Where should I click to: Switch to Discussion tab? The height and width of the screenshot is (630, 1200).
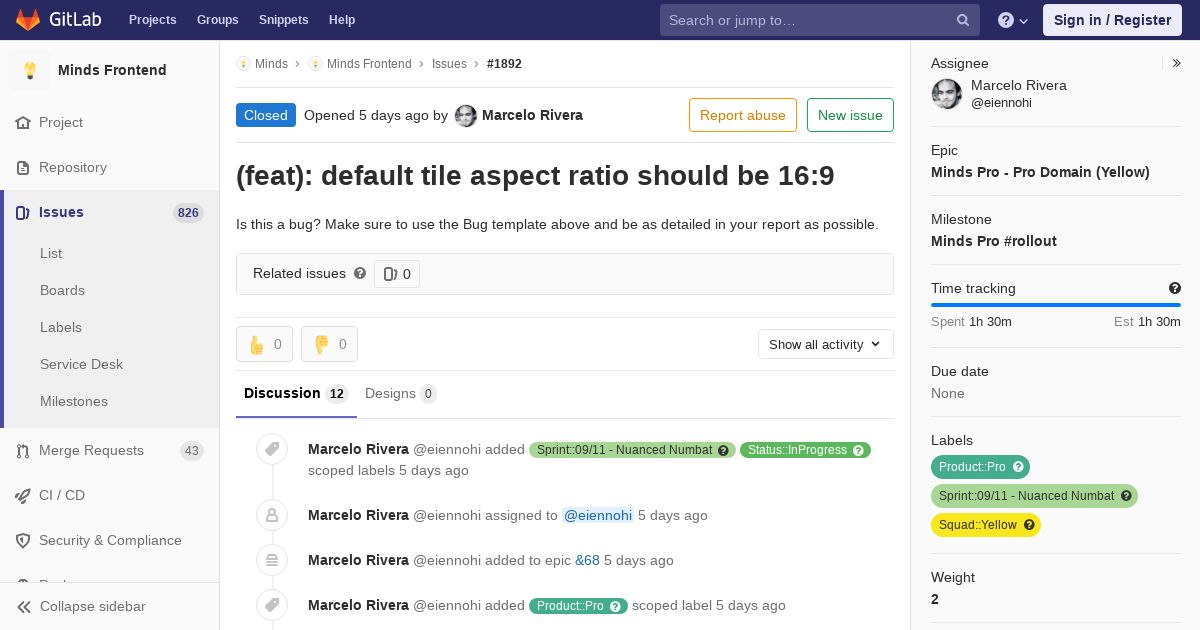click(x=296, y=393)
